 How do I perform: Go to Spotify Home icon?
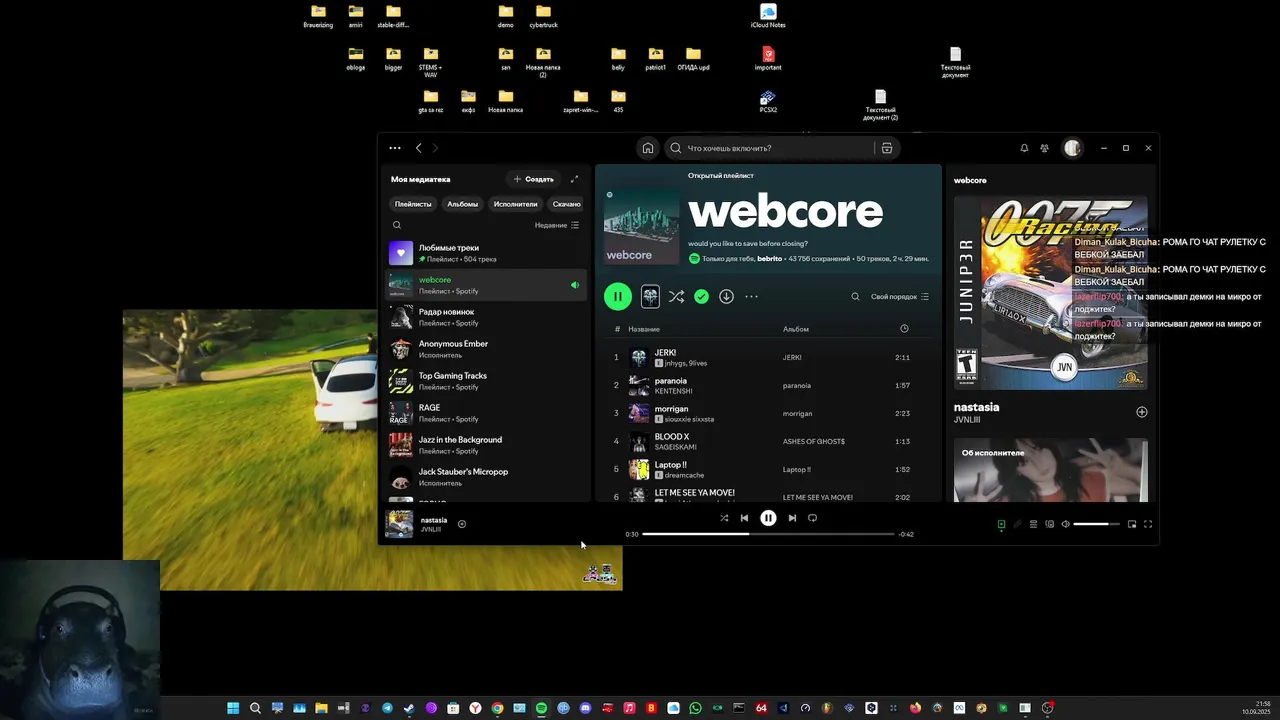[x=648, y=148]
